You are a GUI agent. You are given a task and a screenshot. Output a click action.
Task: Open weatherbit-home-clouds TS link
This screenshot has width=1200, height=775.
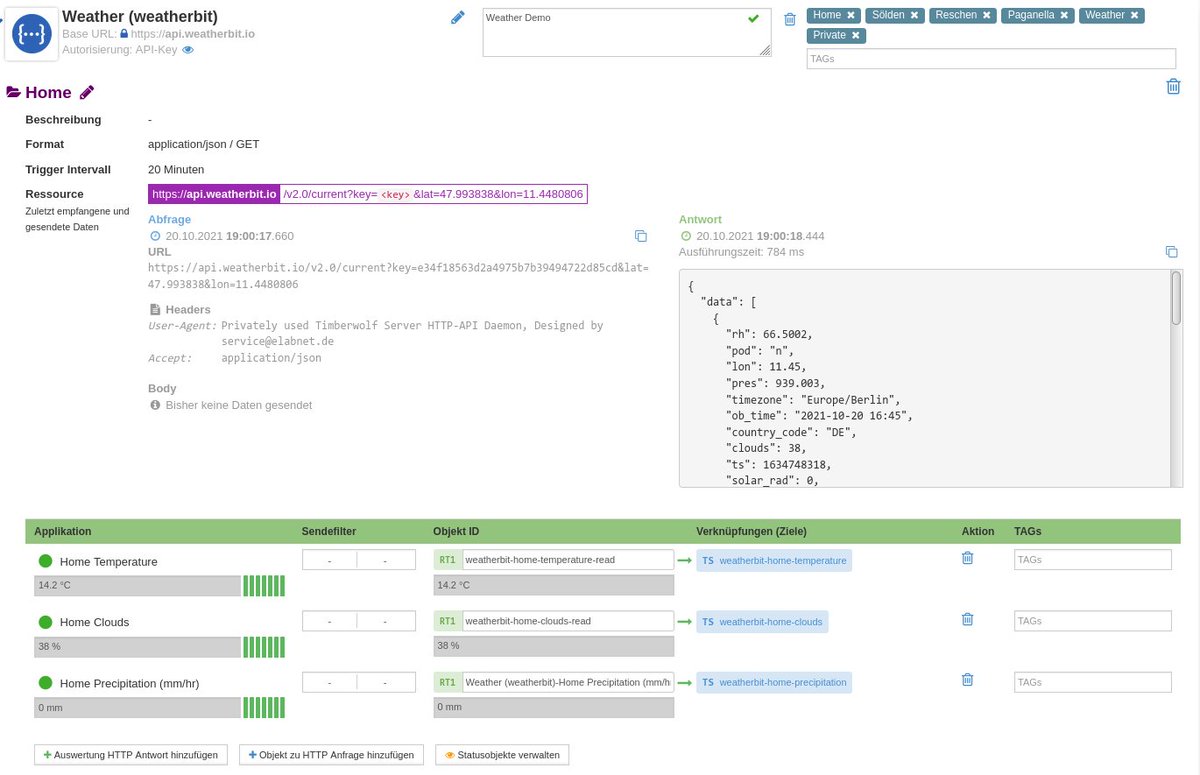tap(762, 621)
